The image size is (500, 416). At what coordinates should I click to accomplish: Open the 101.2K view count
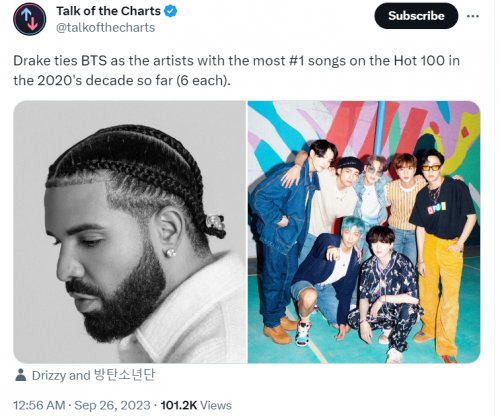[x=179, y=405]
